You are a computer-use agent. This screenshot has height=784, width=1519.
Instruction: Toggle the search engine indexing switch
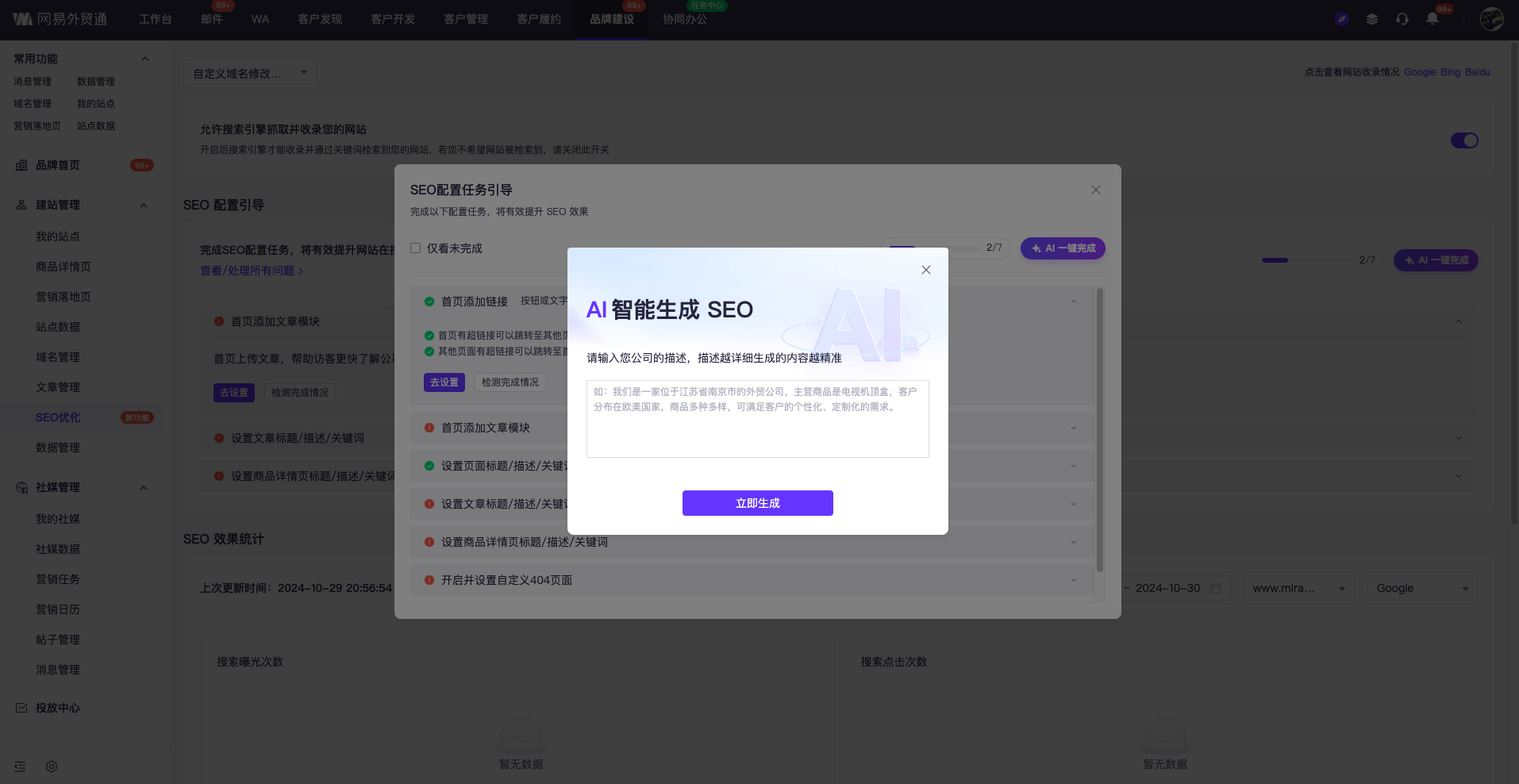tap(1463, 140)
